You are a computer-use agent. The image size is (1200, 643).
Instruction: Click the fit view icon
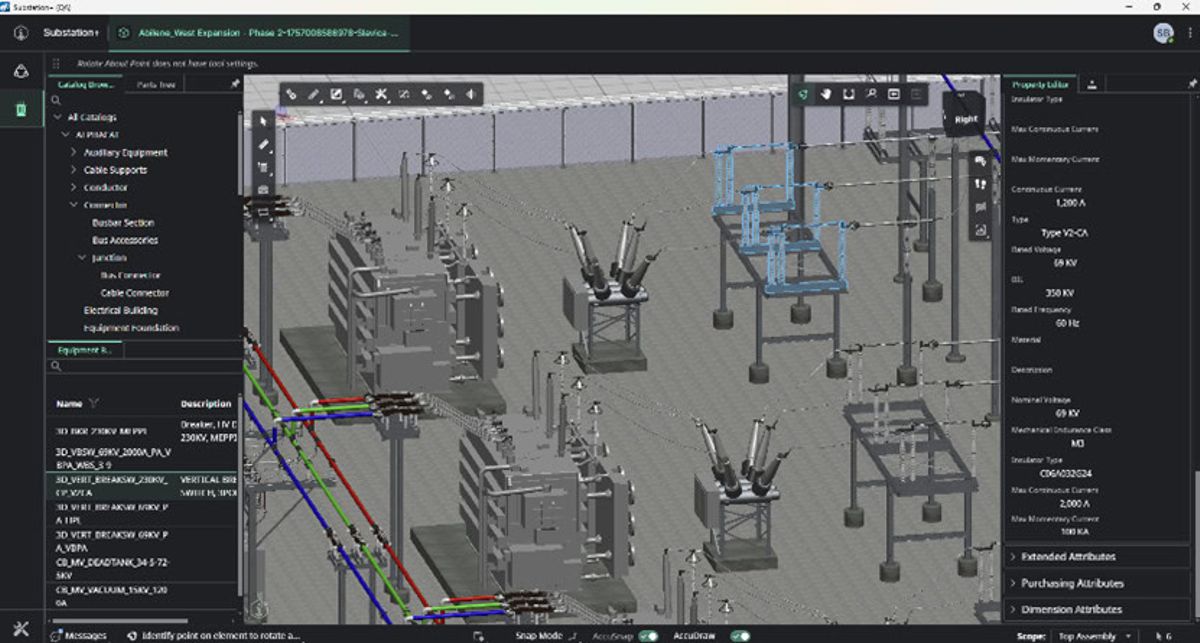click(848, 94)
